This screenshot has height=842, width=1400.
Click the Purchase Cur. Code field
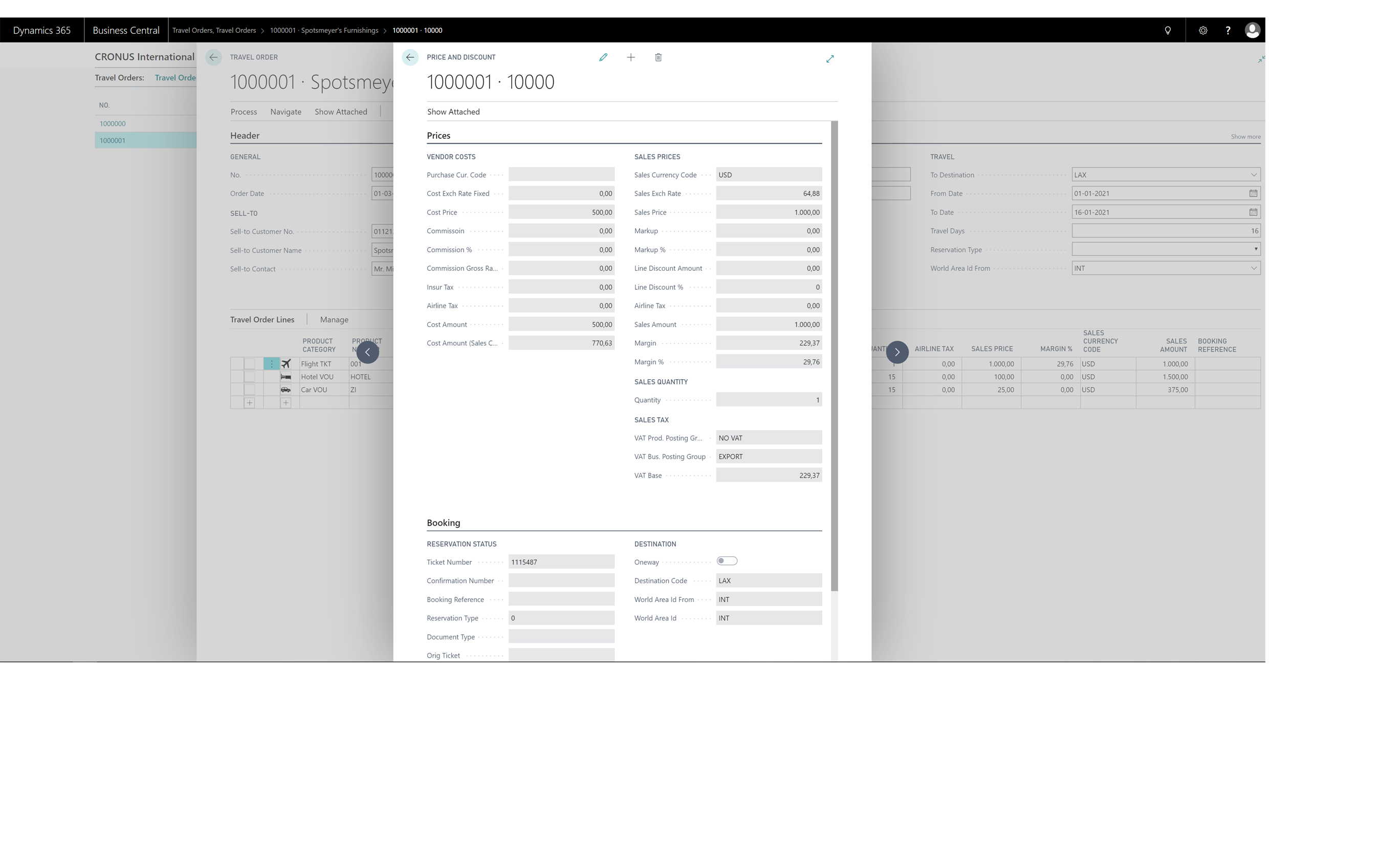pyautogui.click(x=561, y=175)
